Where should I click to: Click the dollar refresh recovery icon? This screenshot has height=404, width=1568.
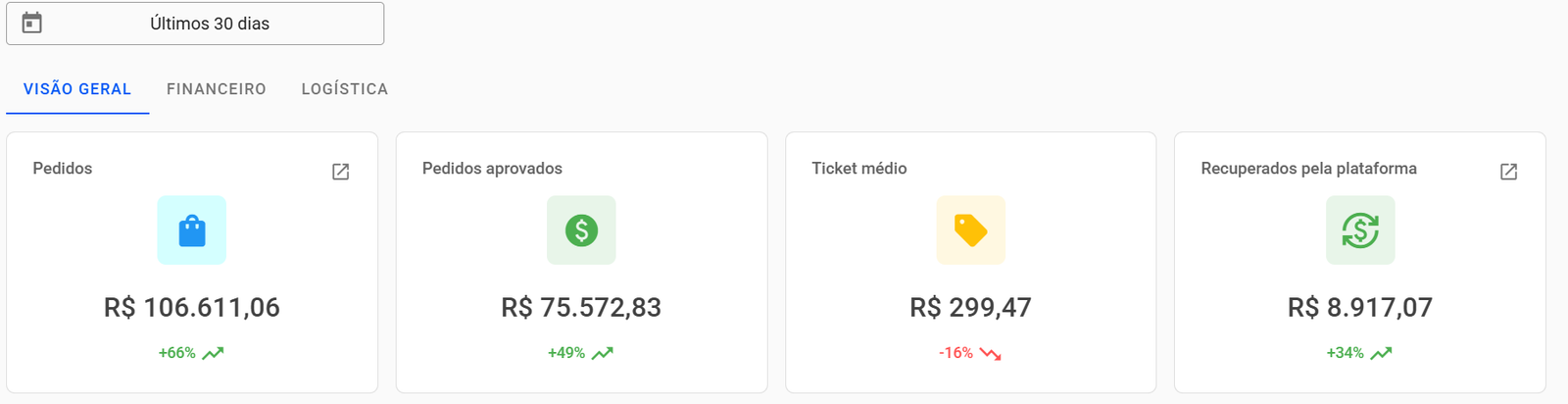1360,230
